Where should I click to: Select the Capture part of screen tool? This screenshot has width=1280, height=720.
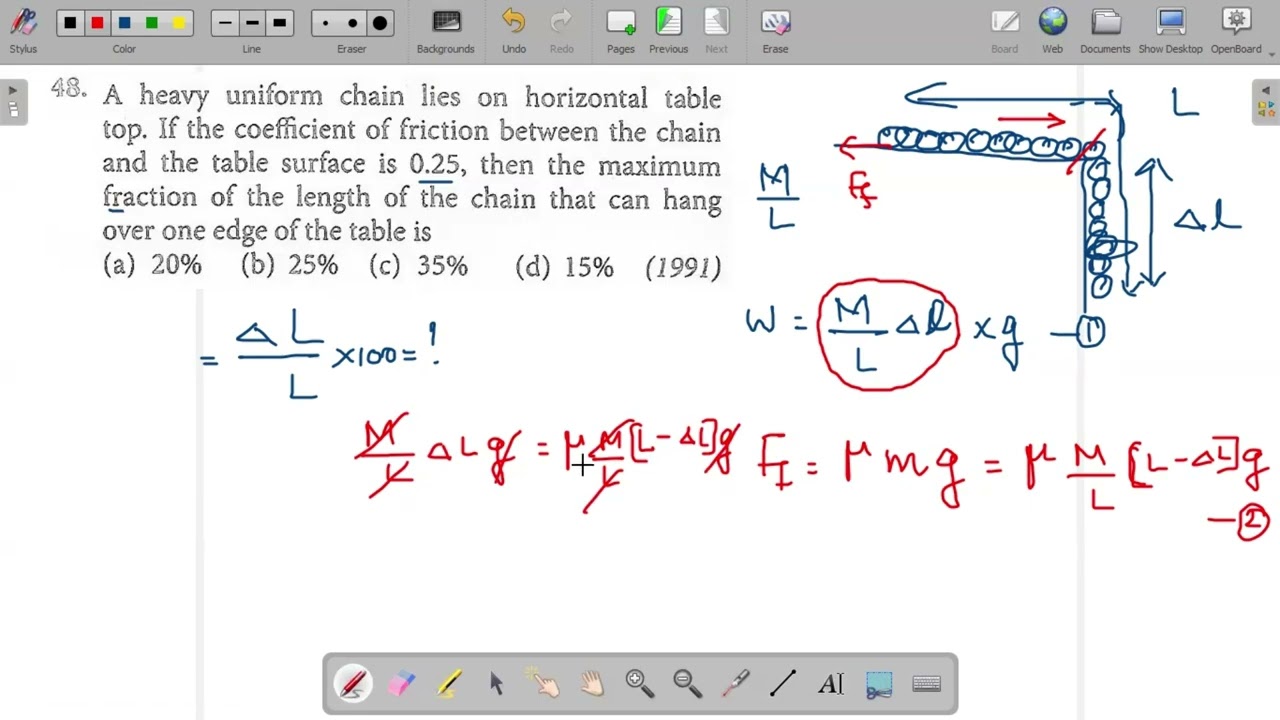[878, 684]
